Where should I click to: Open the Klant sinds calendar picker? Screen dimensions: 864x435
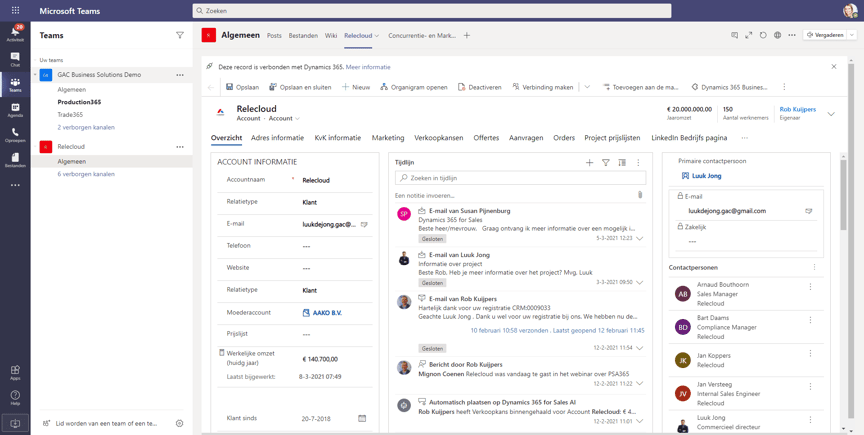click(x=362, y=418)
